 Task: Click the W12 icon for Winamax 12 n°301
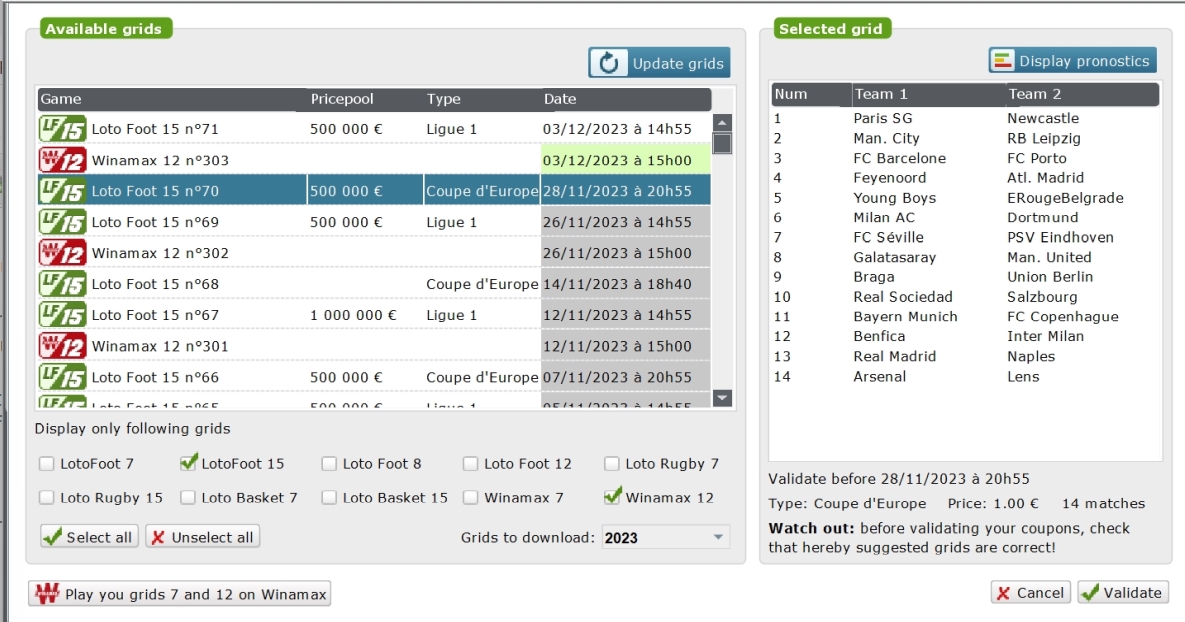[x=62, y=345]
